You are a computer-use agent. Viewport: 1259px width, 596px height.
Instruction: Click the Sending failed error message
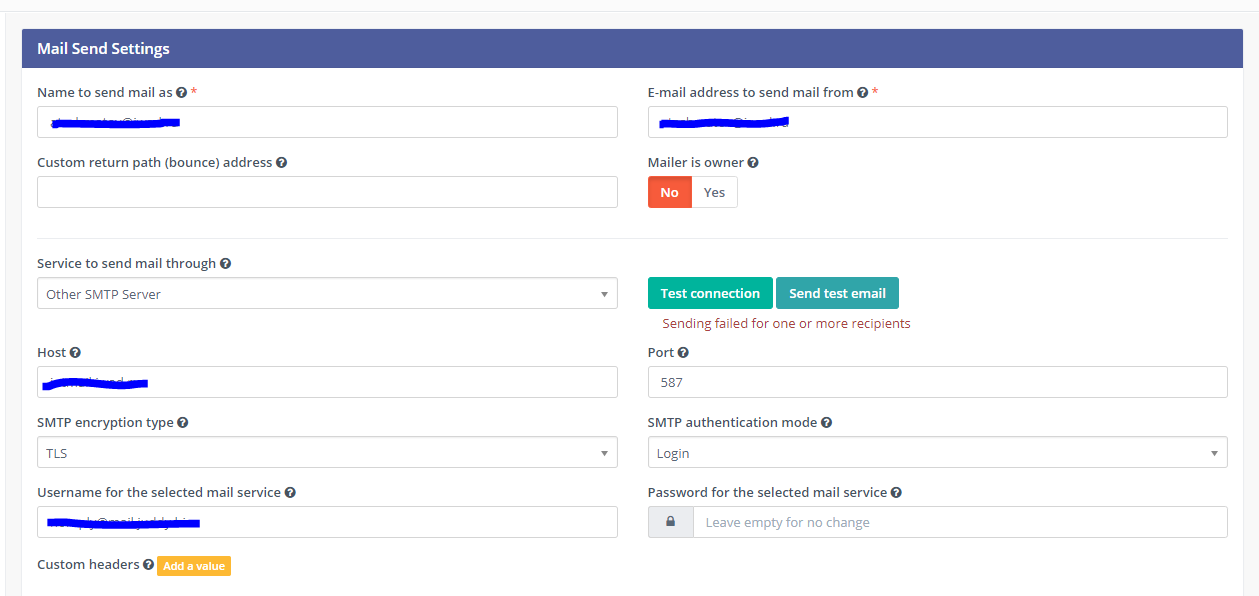tap(786, 323)
